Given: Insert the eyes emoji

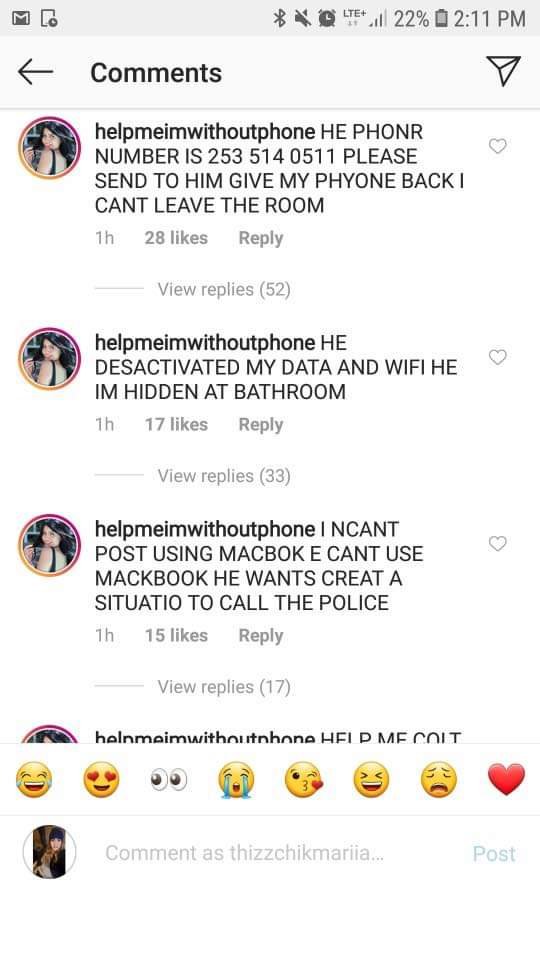Looking at the screenshot, I should pyautogui.click(x=169, y=780).
